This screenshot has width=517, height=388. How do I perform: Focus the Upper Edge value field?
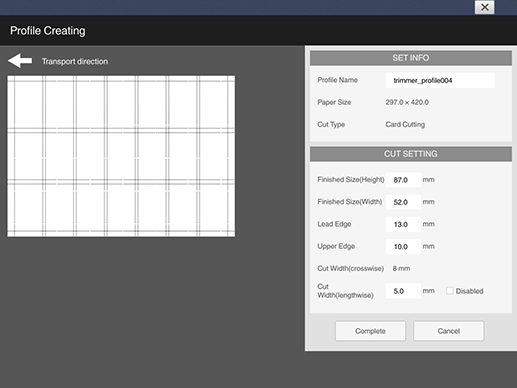click(x=403, y=247)
